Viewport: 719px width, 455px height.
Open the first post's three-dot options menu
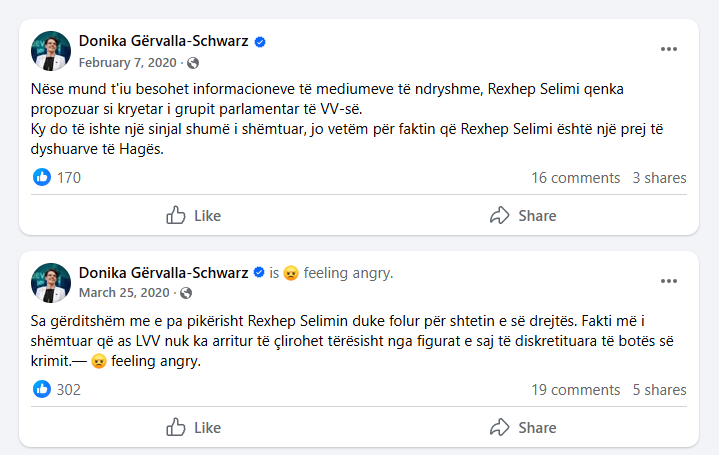(x=669, y=49)
